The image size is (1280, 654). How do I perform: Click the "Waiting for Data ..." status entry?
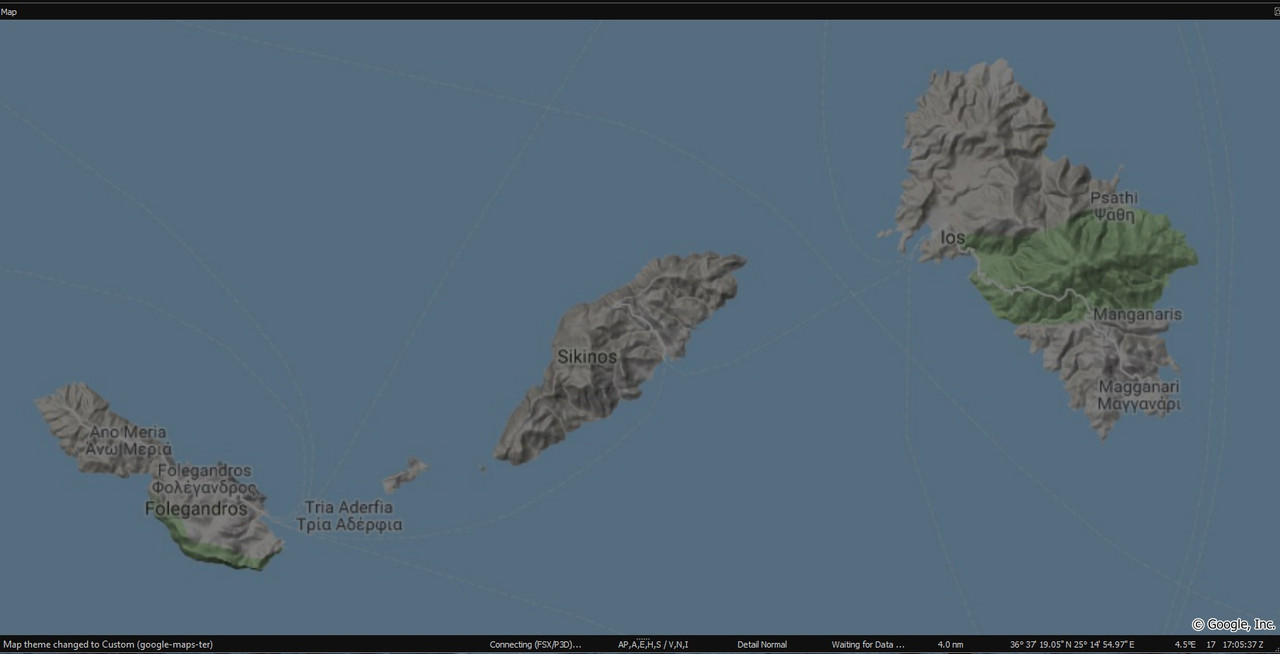(868, 645)
